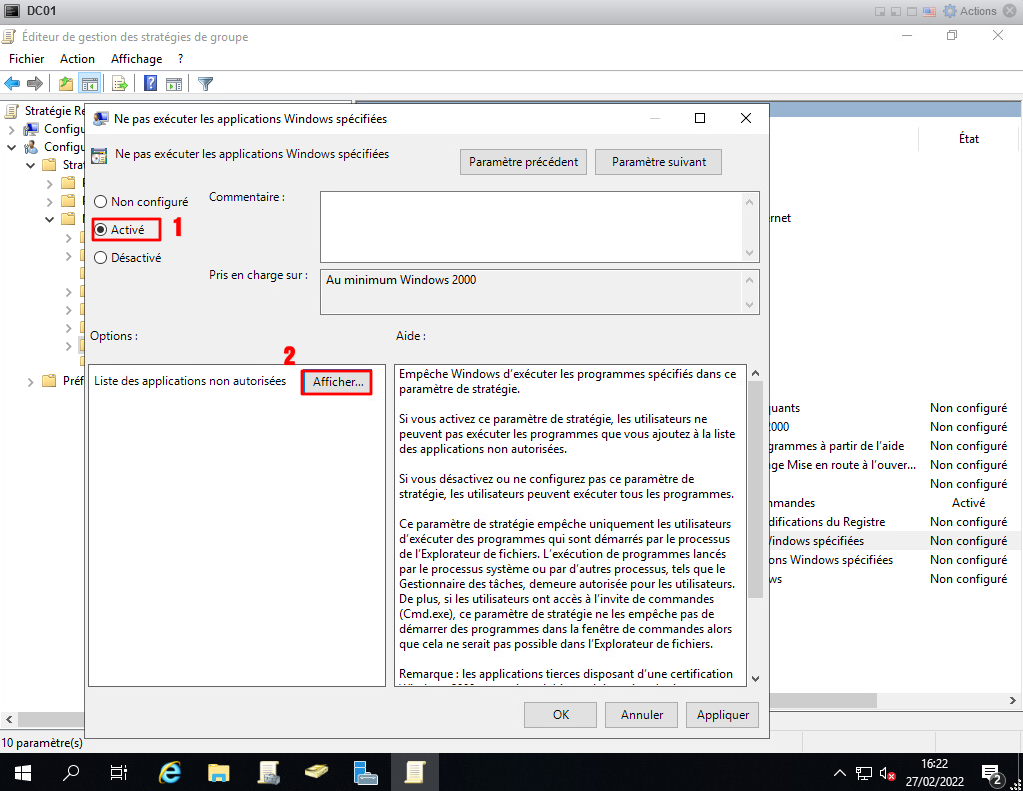Click the 'Paramètre suivant' button
Screen dimensions: 1023x791
658,162
